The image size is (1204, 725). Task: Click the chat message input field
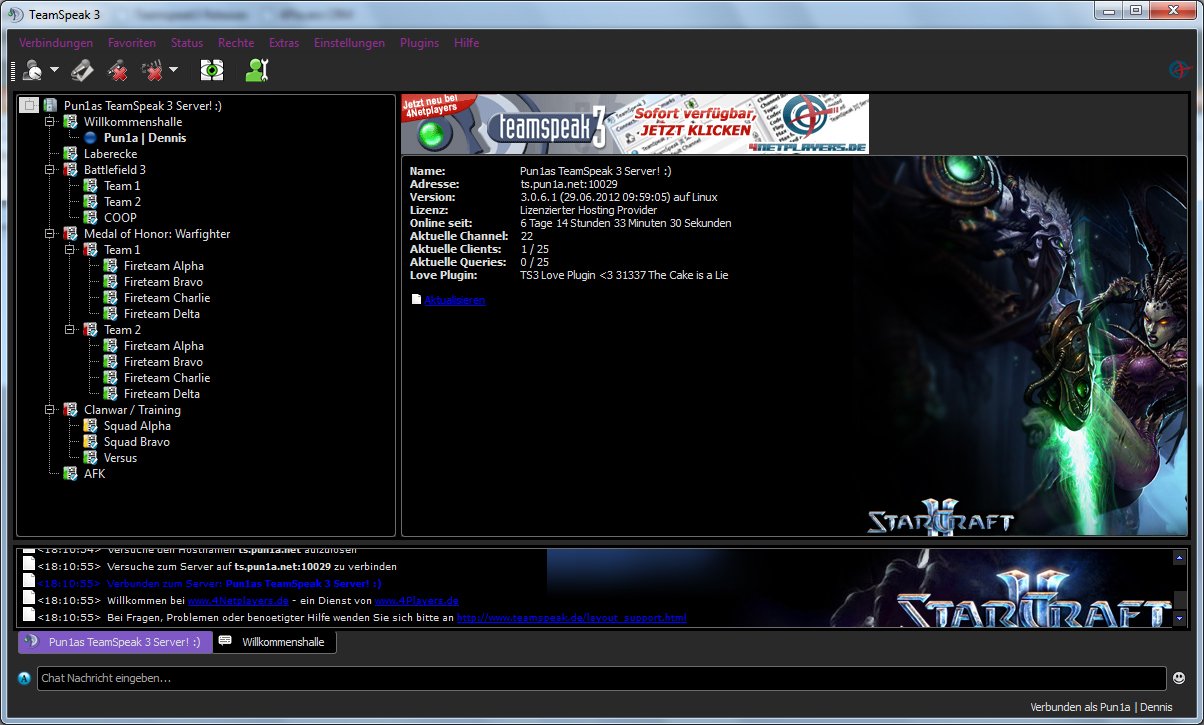(x=601, y=678)
